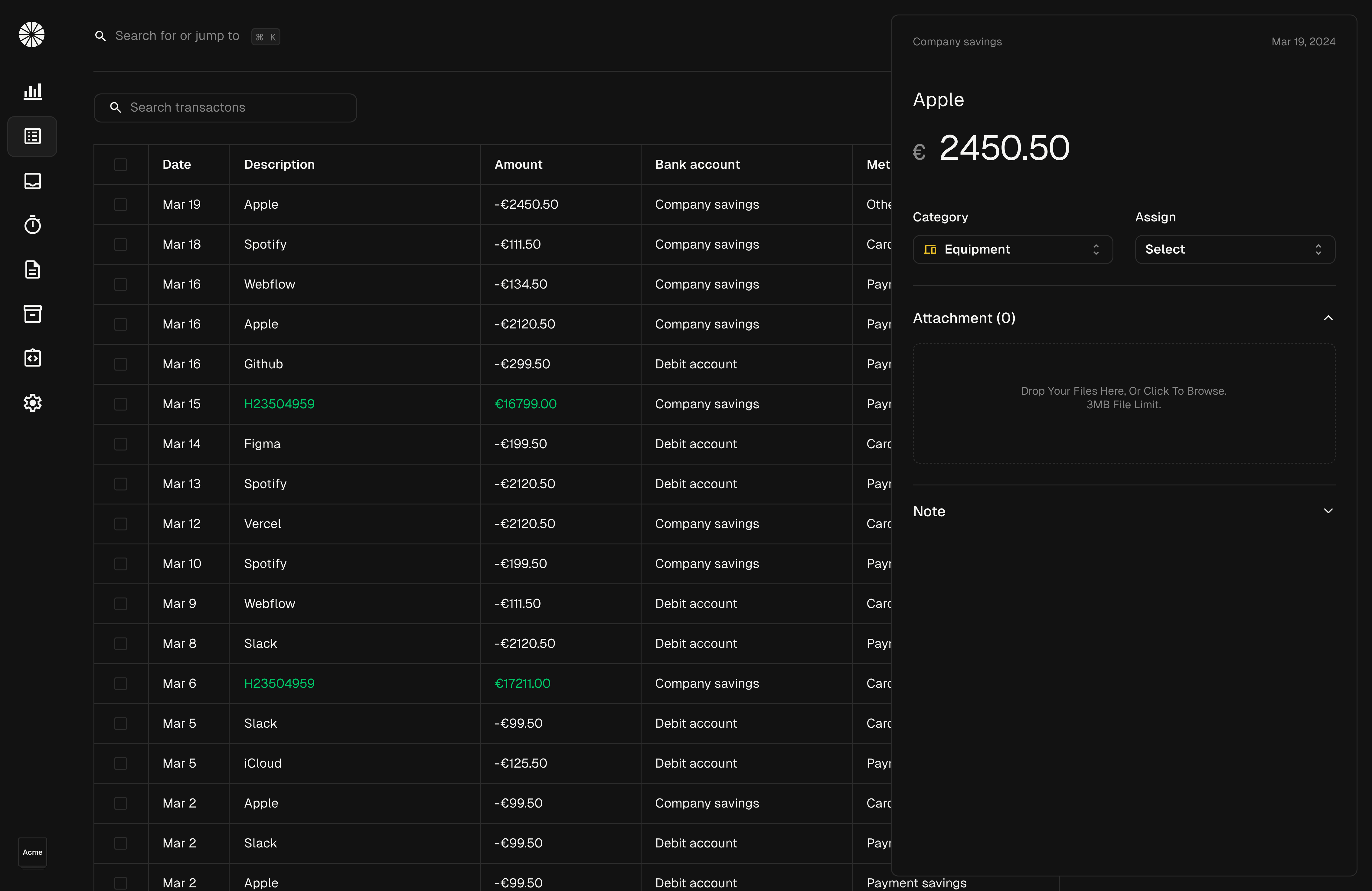Screen dimensions: 1372x891
Task: Open the inbox tray sidebar icon
Action: (32, 181)
